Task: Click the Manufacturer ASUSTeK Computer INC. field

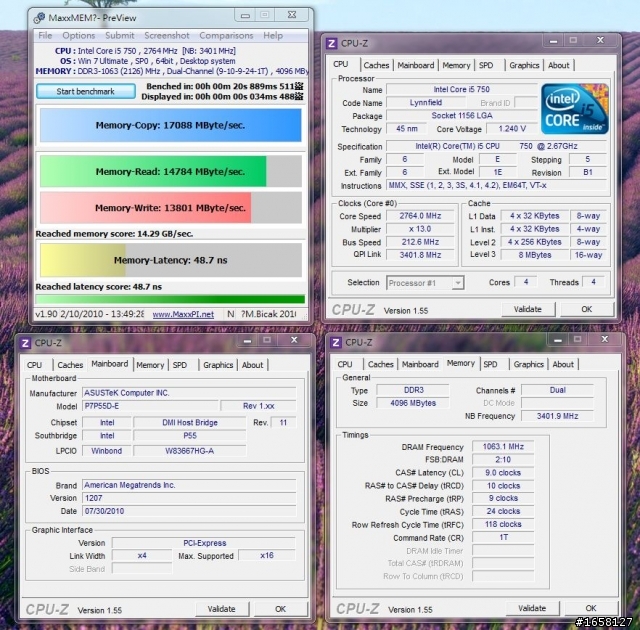Action: click(189, 393)
